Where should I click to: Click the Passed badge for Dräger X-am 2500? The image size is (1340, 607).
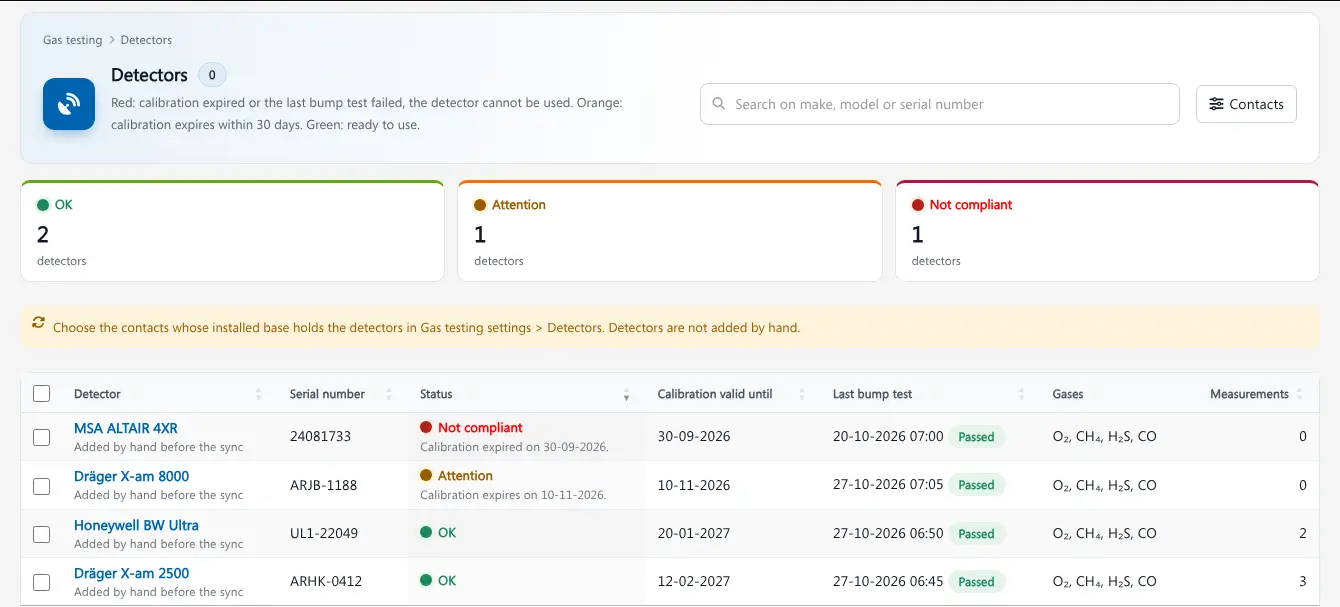coord(976,582)
